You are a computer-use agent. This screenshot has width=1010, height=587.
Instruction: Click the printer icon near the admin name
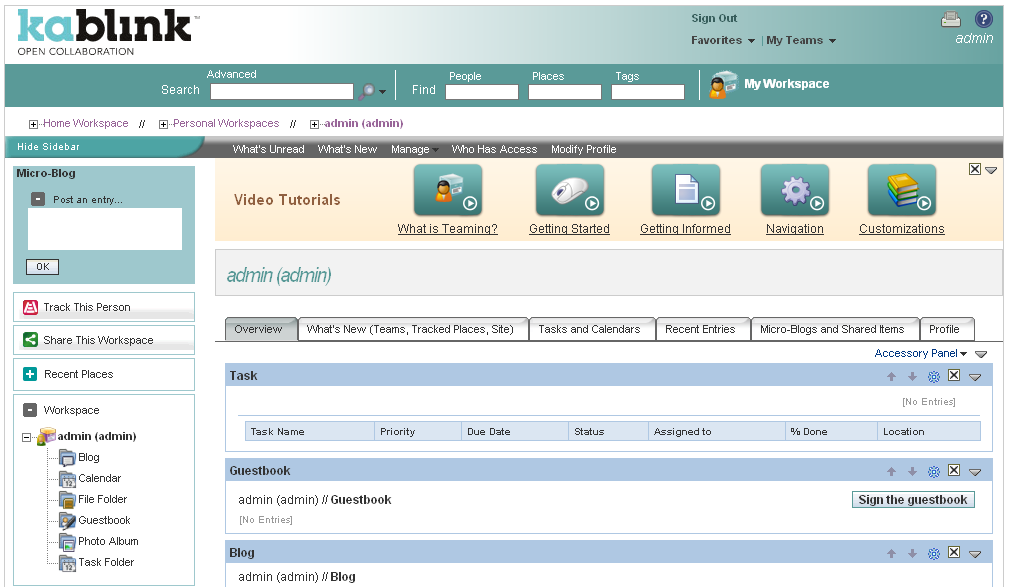tap(951, 17)
